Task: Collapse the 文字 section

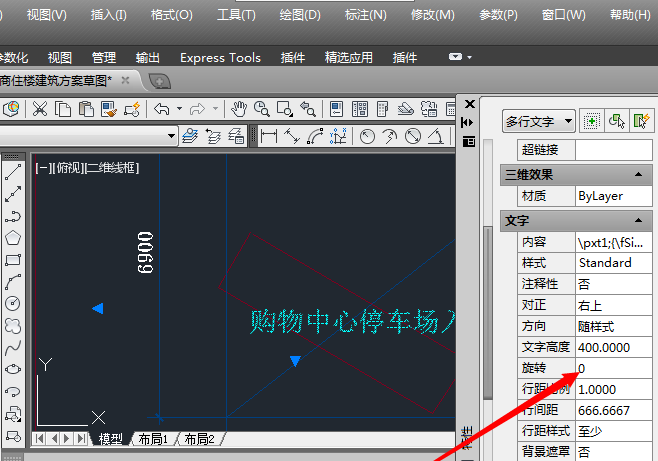Action: [x=638, y=220]
